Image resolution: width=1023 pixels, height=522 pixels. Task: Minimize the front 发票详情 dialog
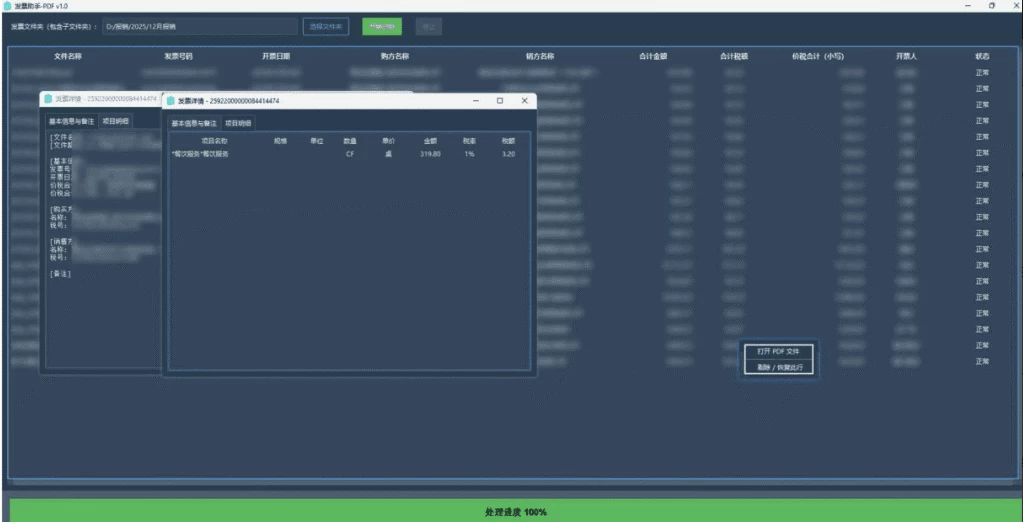(x=476, y=101)
